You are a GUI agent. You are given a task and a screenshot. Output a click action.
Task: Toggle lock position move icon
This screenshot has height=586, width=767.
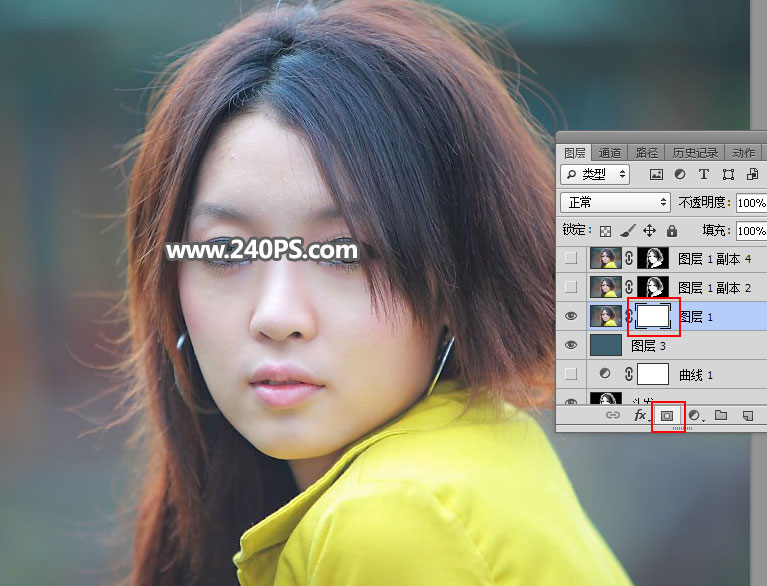click(x=649, y=230)
